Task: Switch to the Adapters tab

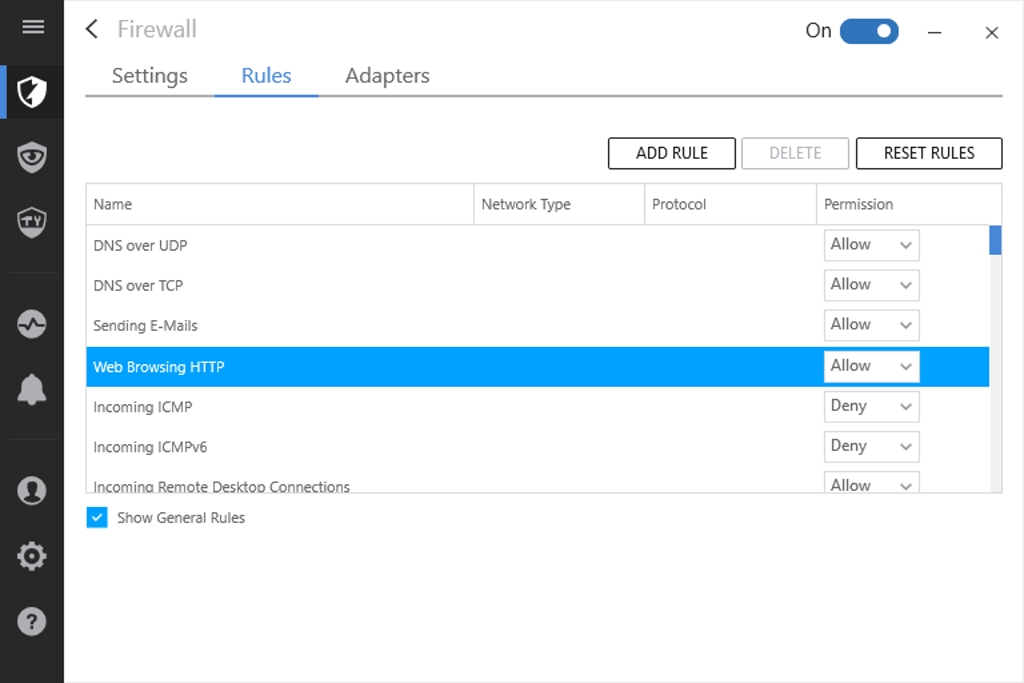Action: (387, 76)
